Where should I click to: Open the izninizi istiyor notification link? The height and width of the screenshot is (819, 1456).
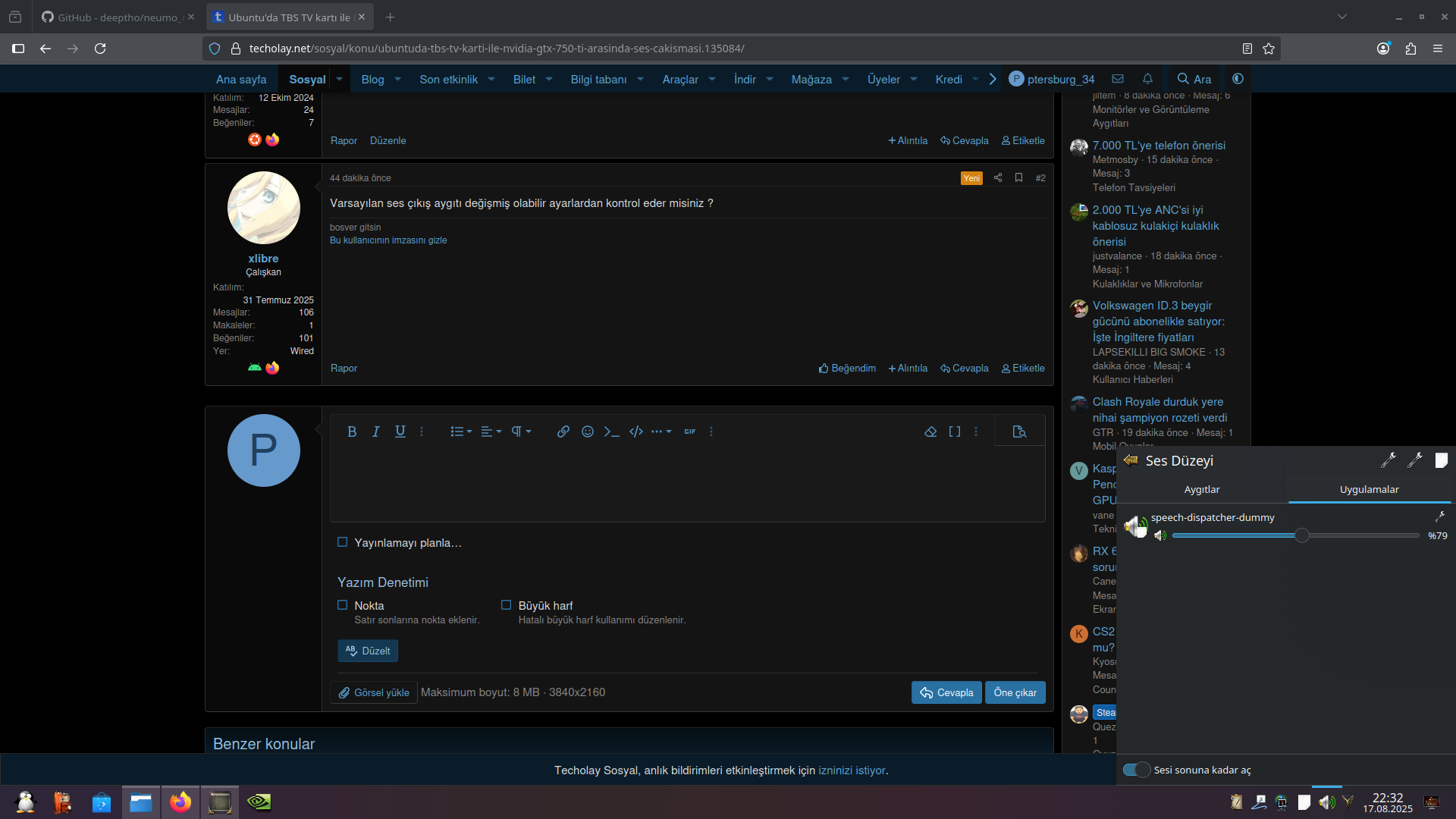pos(852,770)
